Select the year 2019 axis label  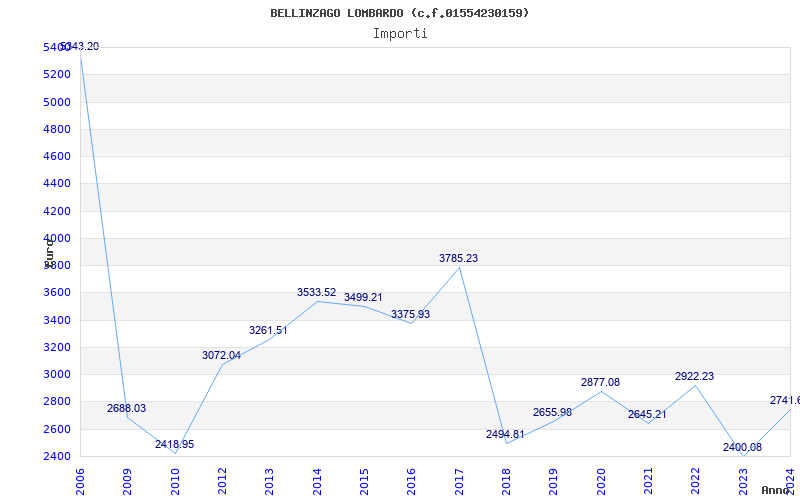554,482
